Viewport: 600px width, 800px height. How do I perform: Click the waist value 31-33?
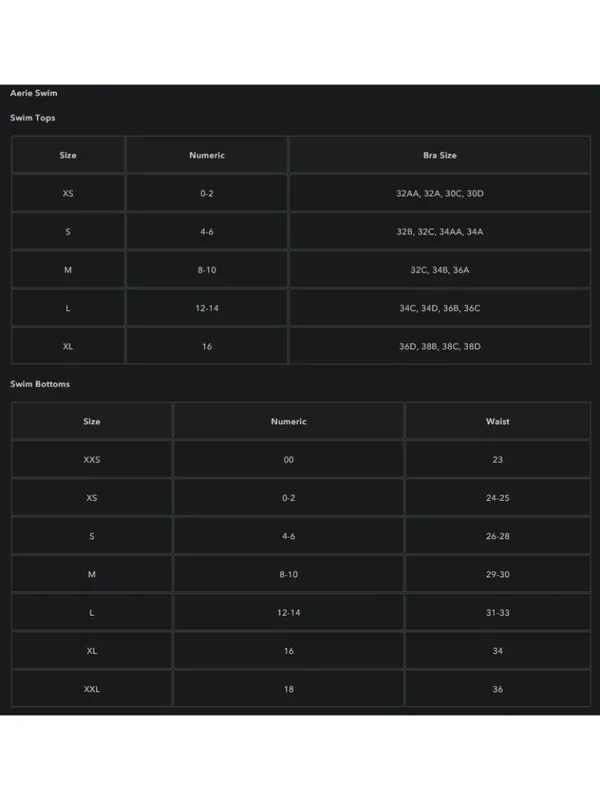(x=497, y=613)
